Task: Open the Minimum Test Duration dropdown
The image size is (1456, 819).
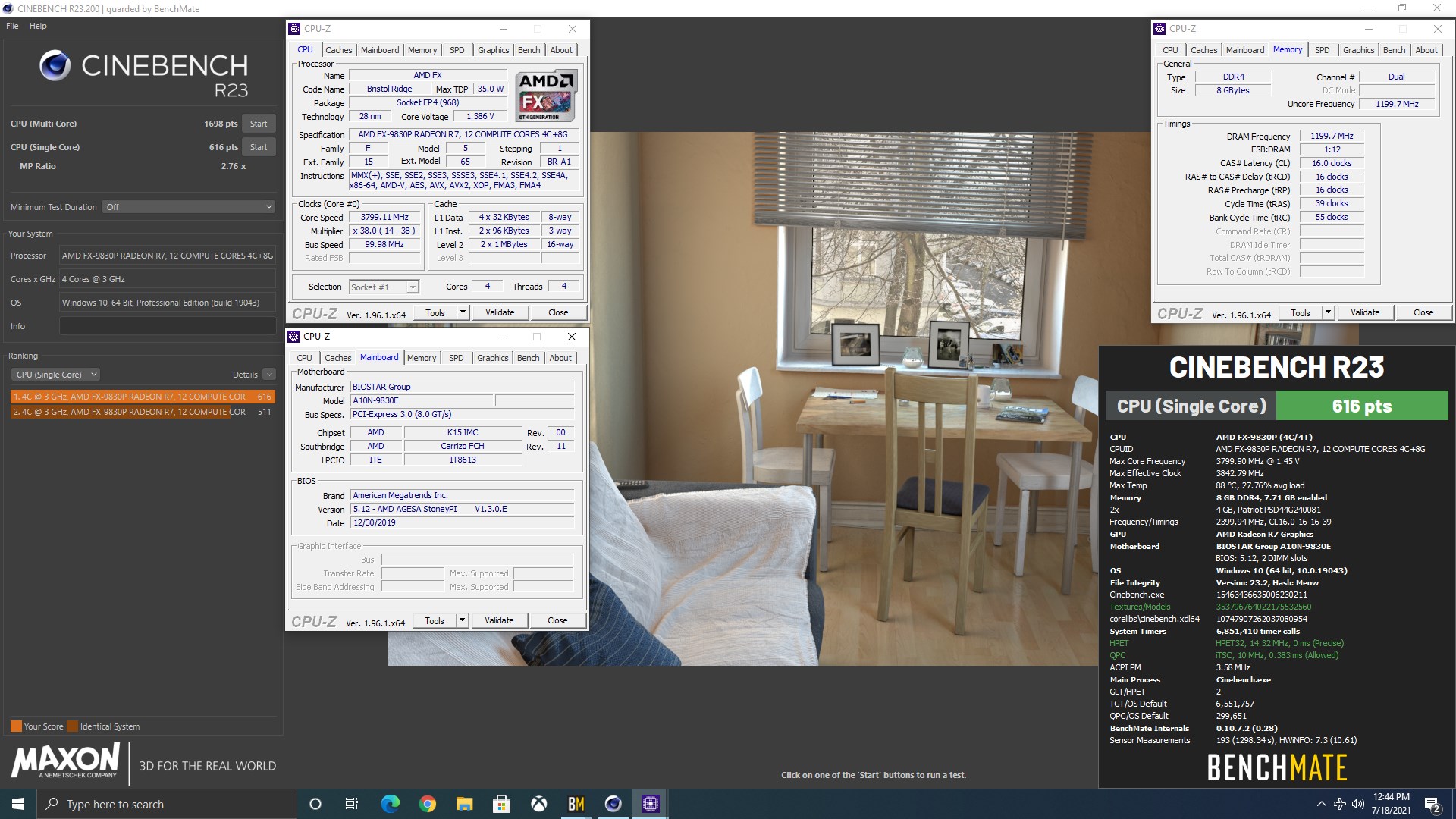Action: [x=188, y=207]
